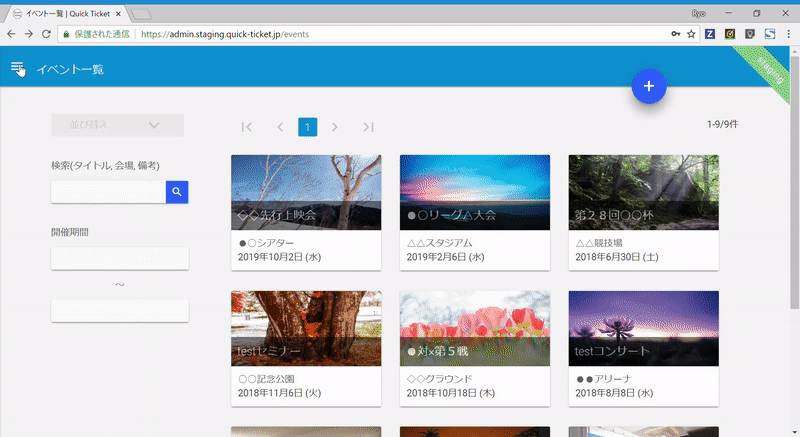Click the date 2018年6月30日 (土)
Screen dimensions: 800x437
click(617, 257)
